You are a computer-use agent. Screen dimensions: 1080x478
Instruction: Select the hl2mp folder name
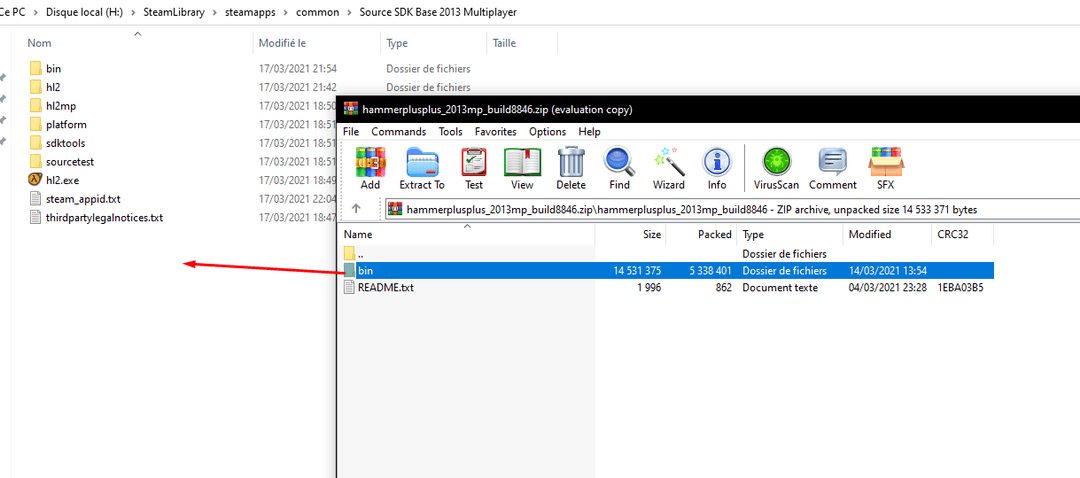[x=62, y=105]
